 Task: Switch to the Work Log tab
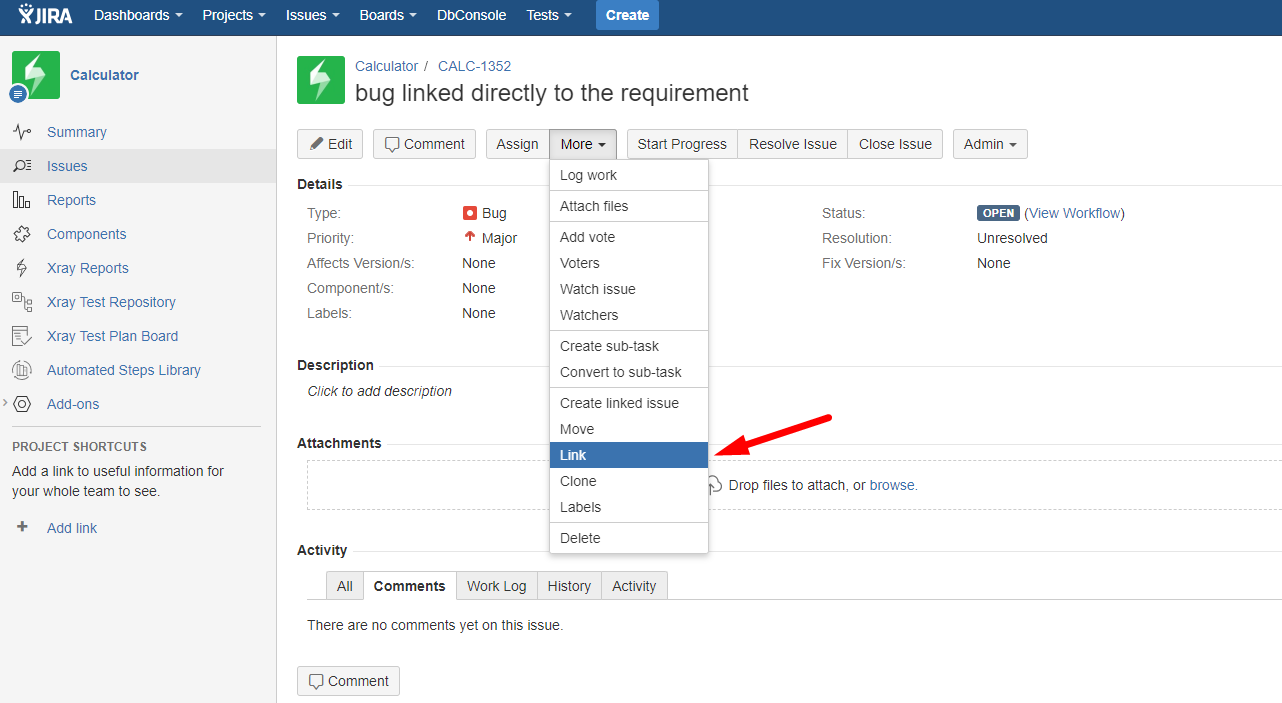point(496,586)
